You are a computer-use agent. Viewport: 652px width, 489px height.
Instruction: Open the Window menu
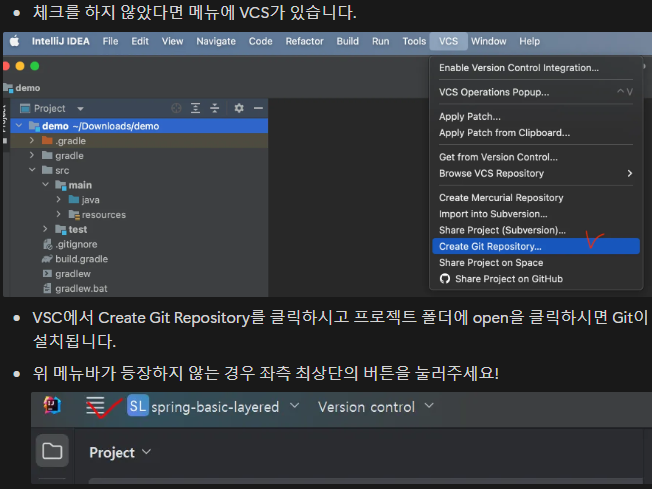[489, 41]
